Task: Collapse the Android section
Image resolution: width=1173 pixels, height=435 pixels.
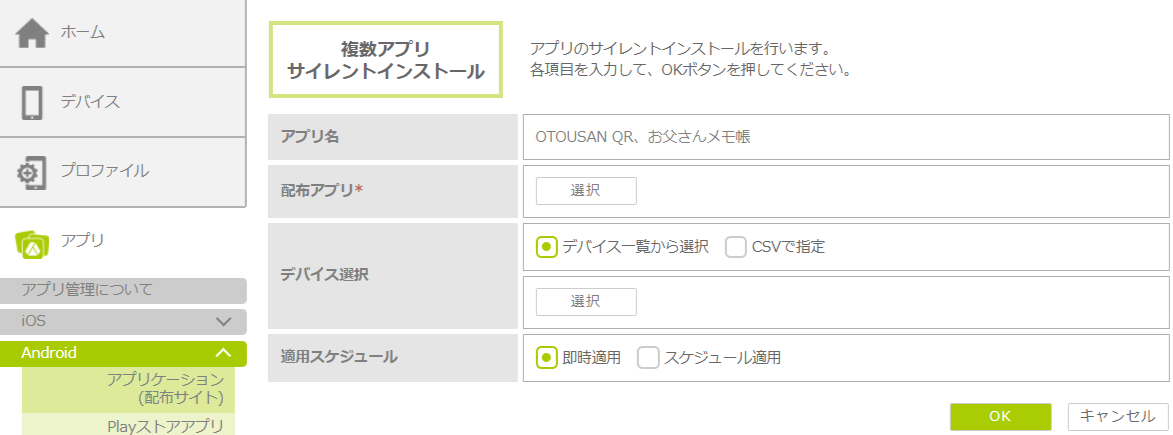Action: tap(224, 353)
